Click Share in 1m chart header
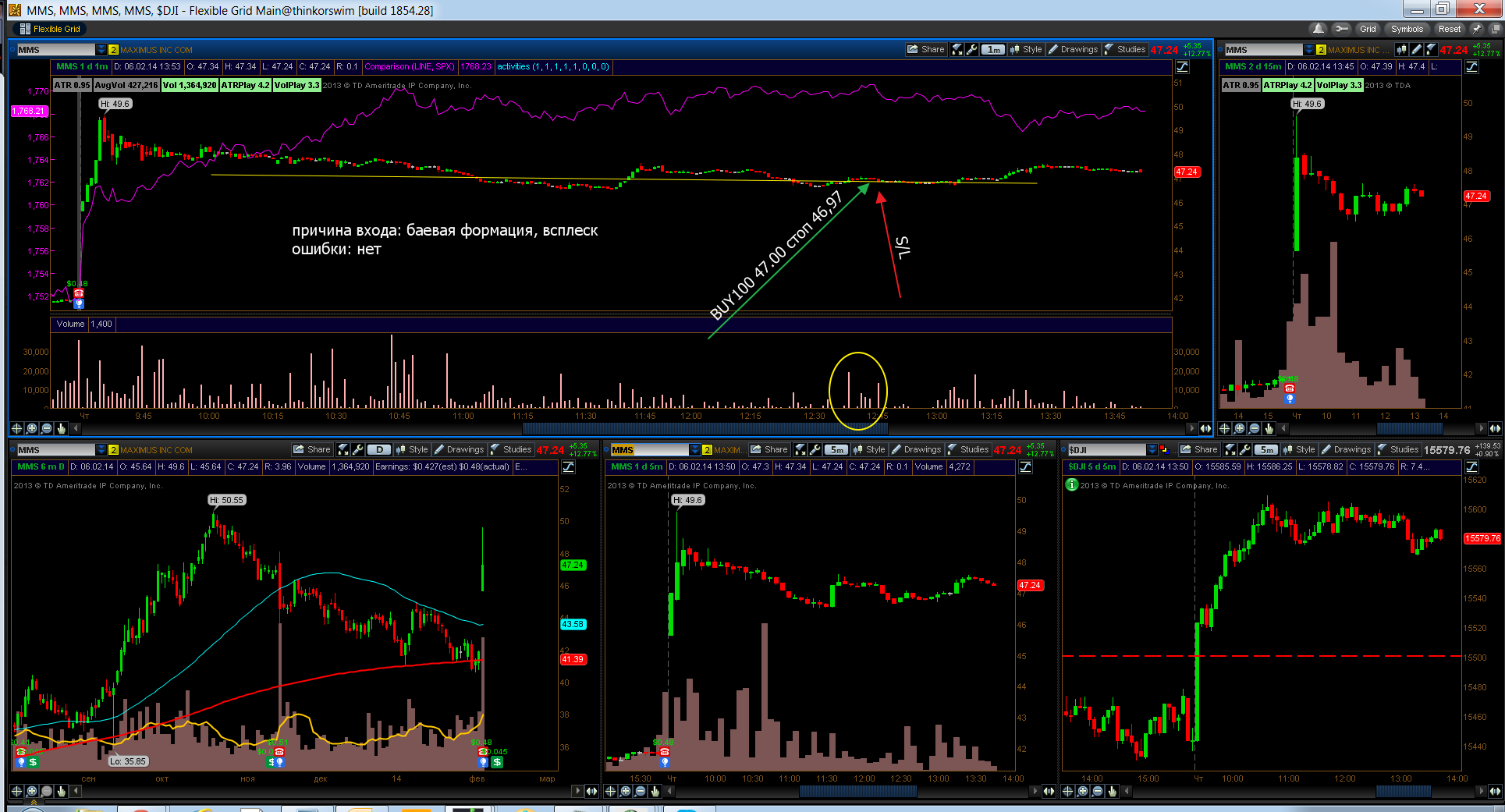The height and width of the screenshot is (812, 1505). pos(925,49)
